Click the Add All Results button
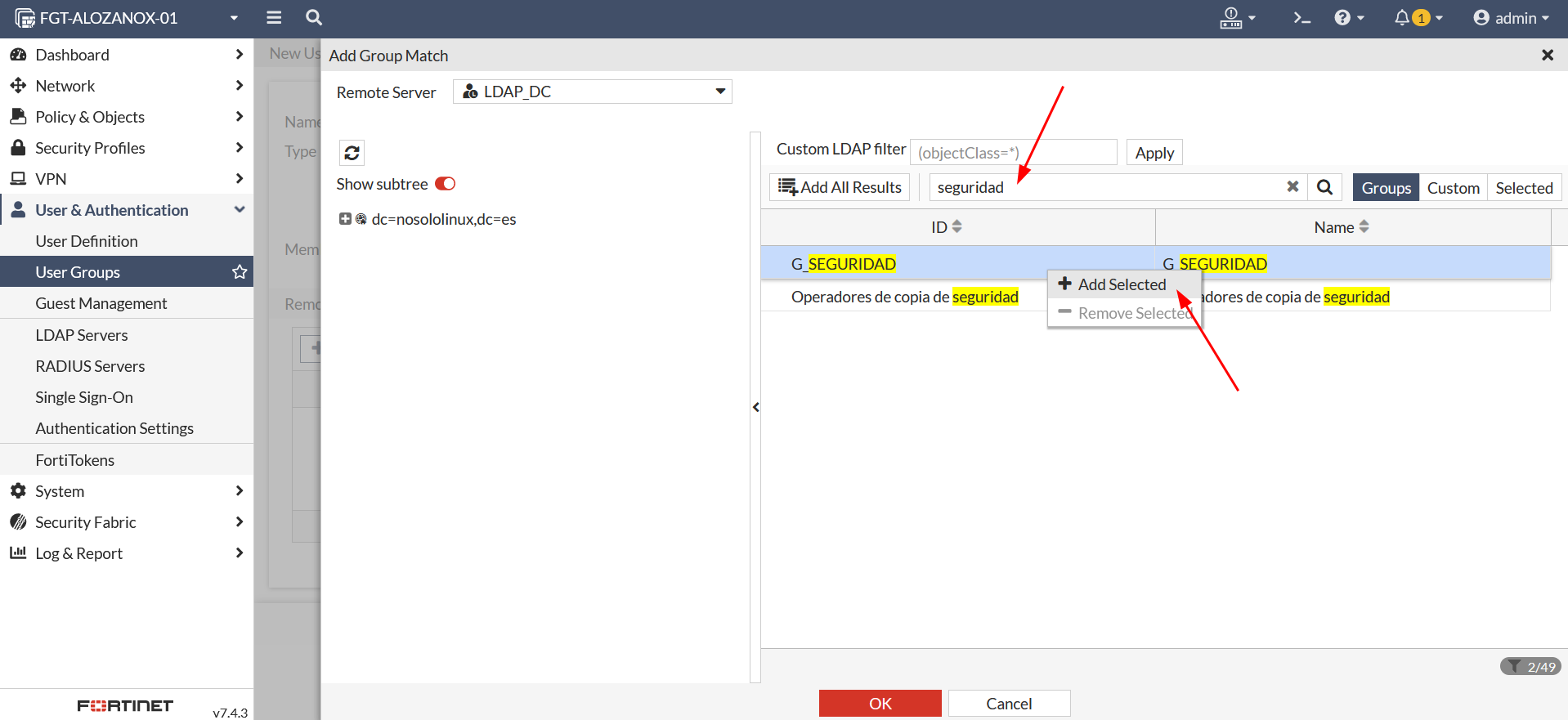Viewport: 1568px width, 720px height. point(840,187)
